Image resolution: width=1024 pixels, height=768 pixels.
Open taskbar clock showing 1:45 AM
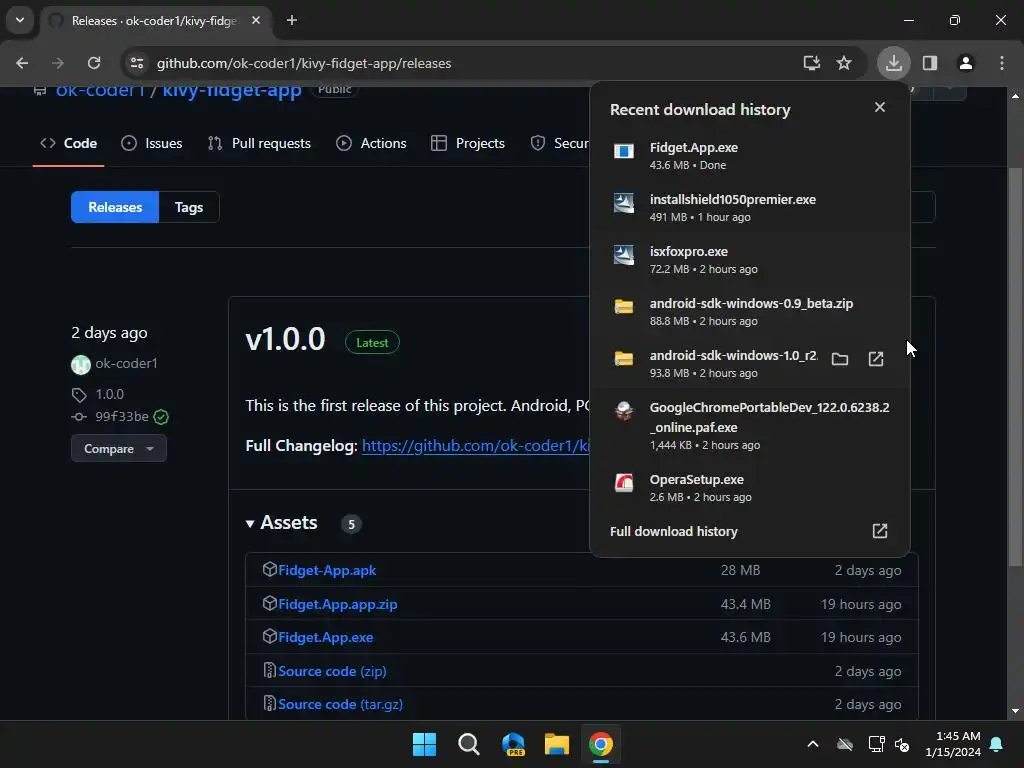(953, 744)
